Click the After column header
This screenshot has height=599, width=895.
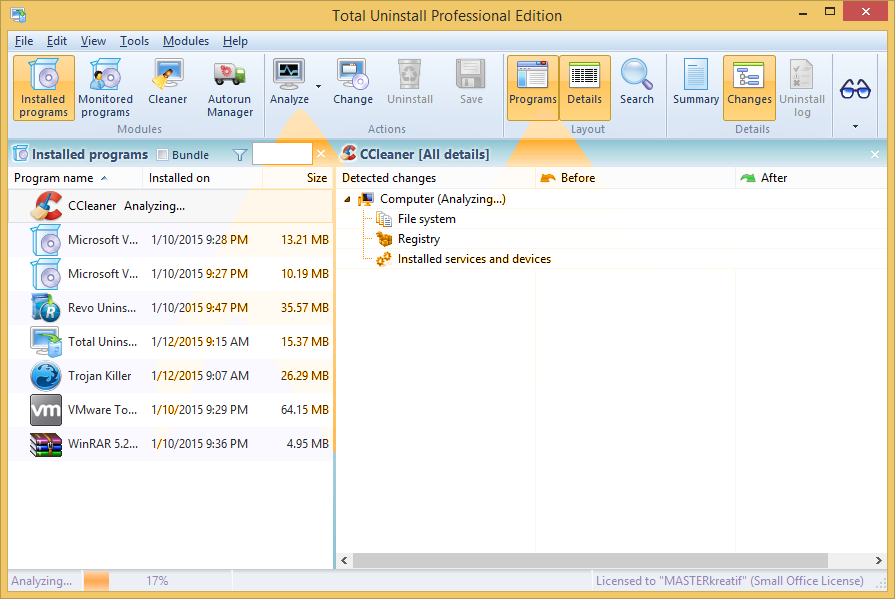(811, 178)
